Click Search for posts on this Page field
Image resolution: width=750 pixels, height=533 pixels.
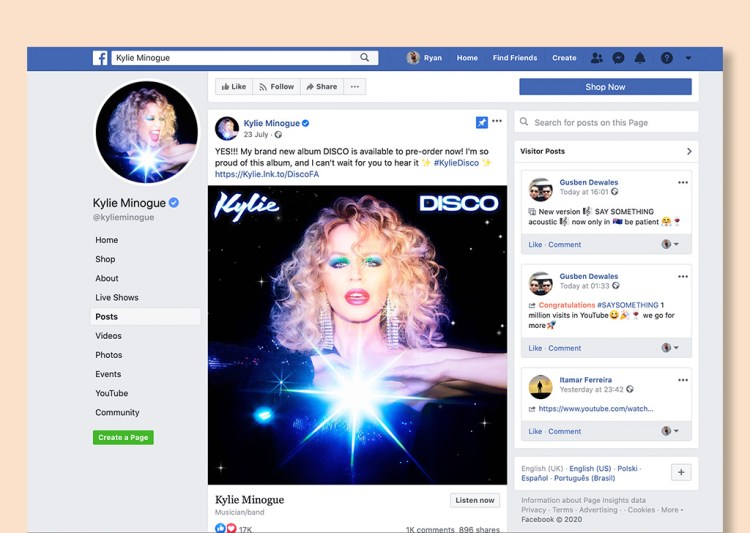[x=606, y=122]
